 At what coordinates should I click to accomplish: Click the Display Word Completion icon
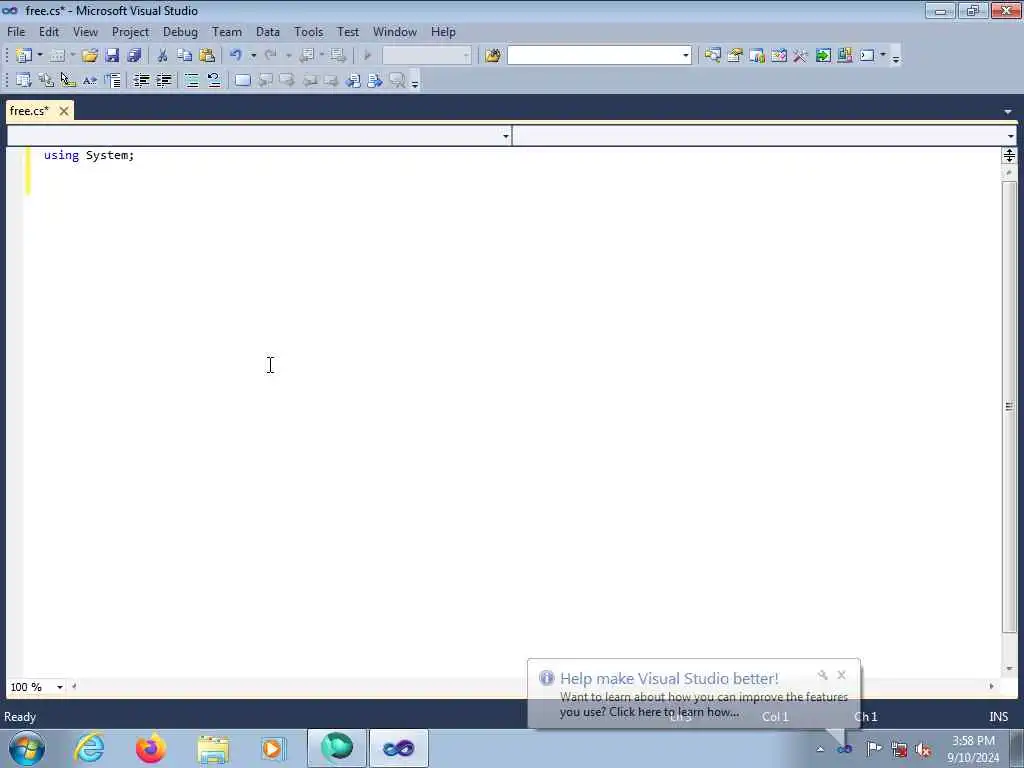click(89, 80)
